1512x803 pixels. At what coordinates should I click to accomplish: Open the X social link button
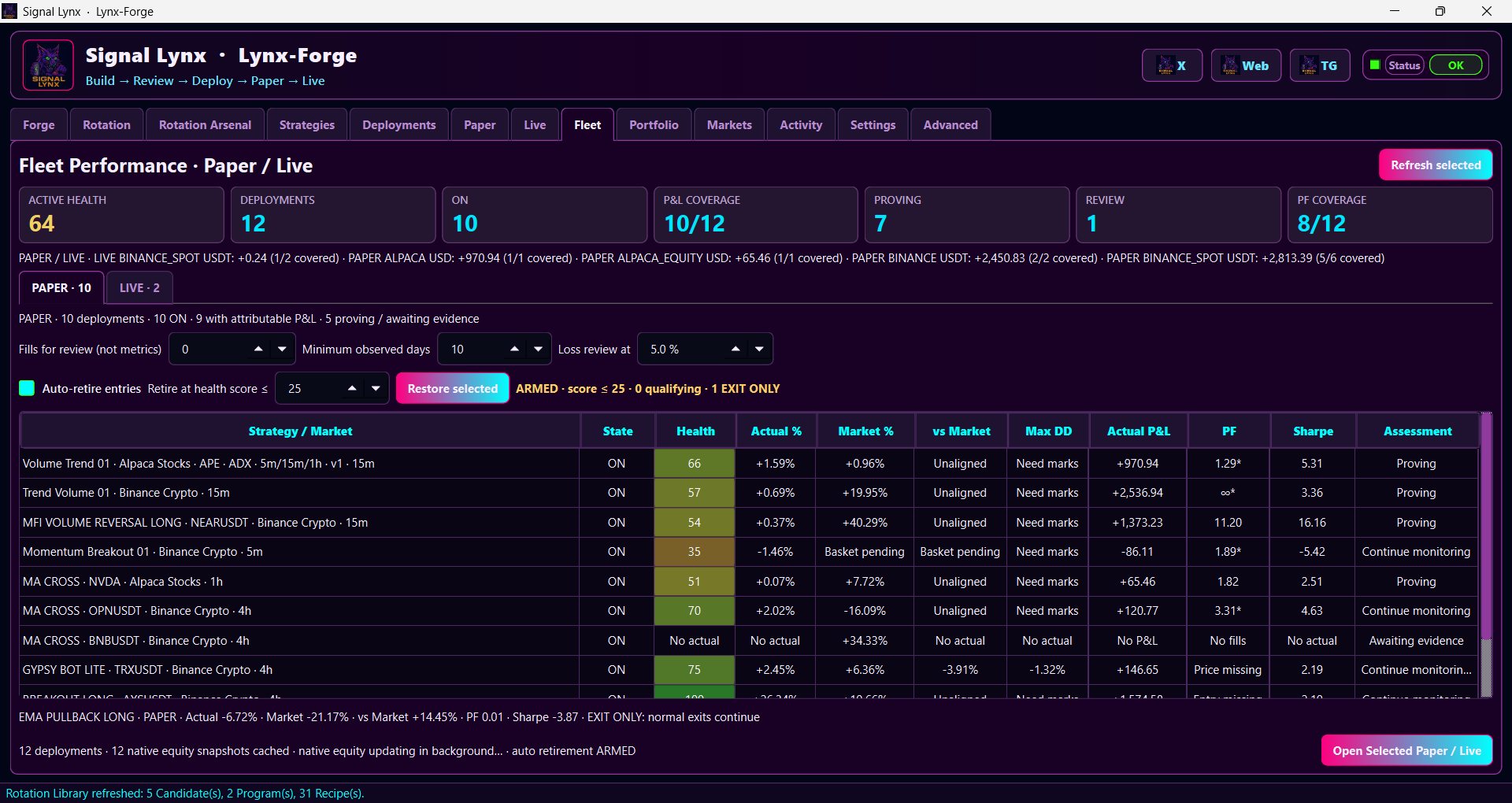point(1172,65)
